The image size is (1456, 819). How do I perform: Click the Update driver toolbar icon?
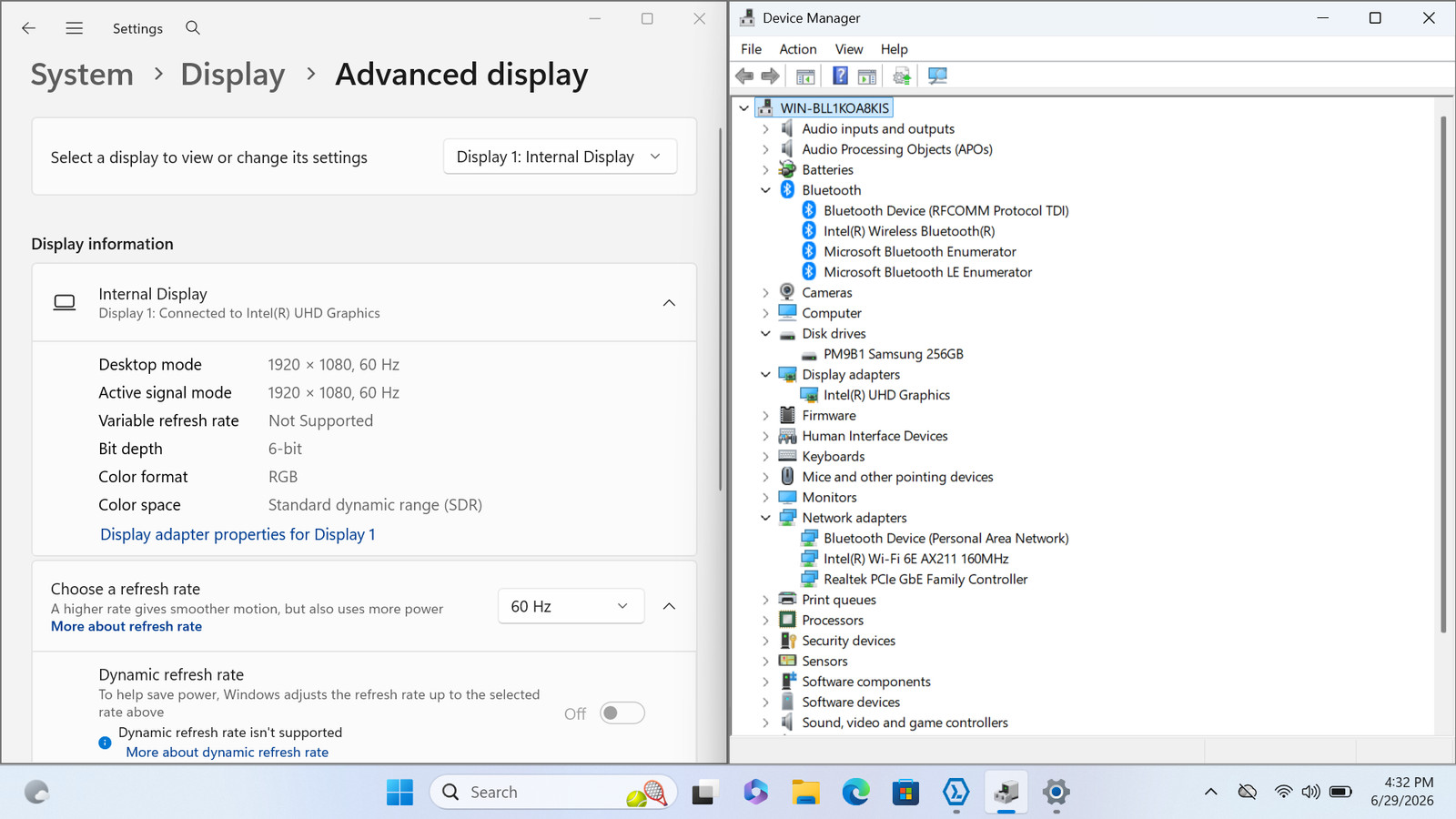pyautogui.click(x=902, y=76)
